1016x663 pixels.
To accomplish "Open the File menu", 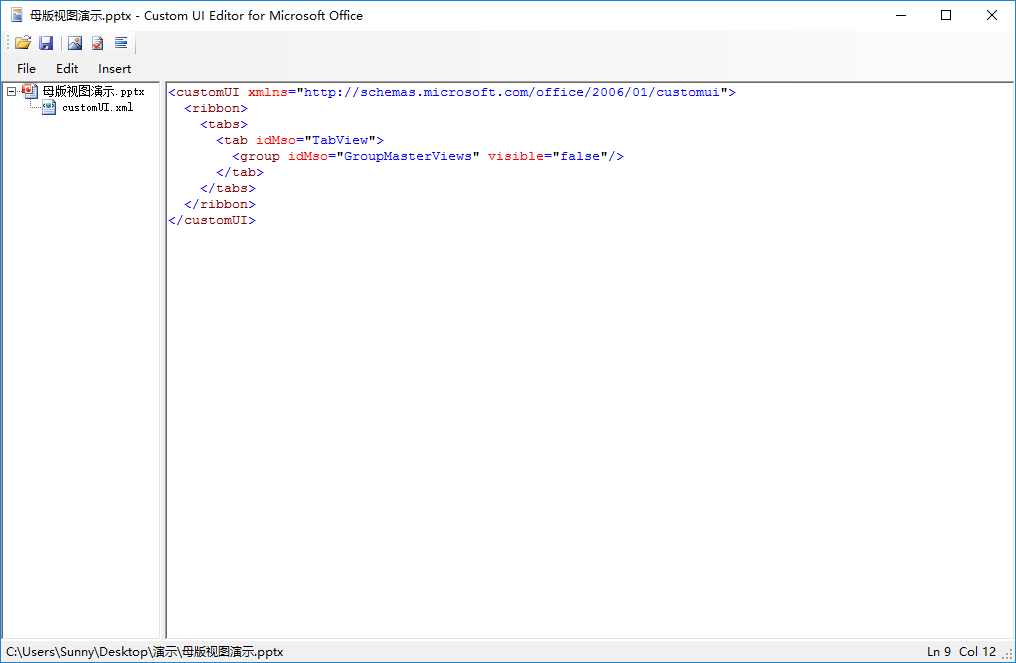I will [x=27, y=69].
